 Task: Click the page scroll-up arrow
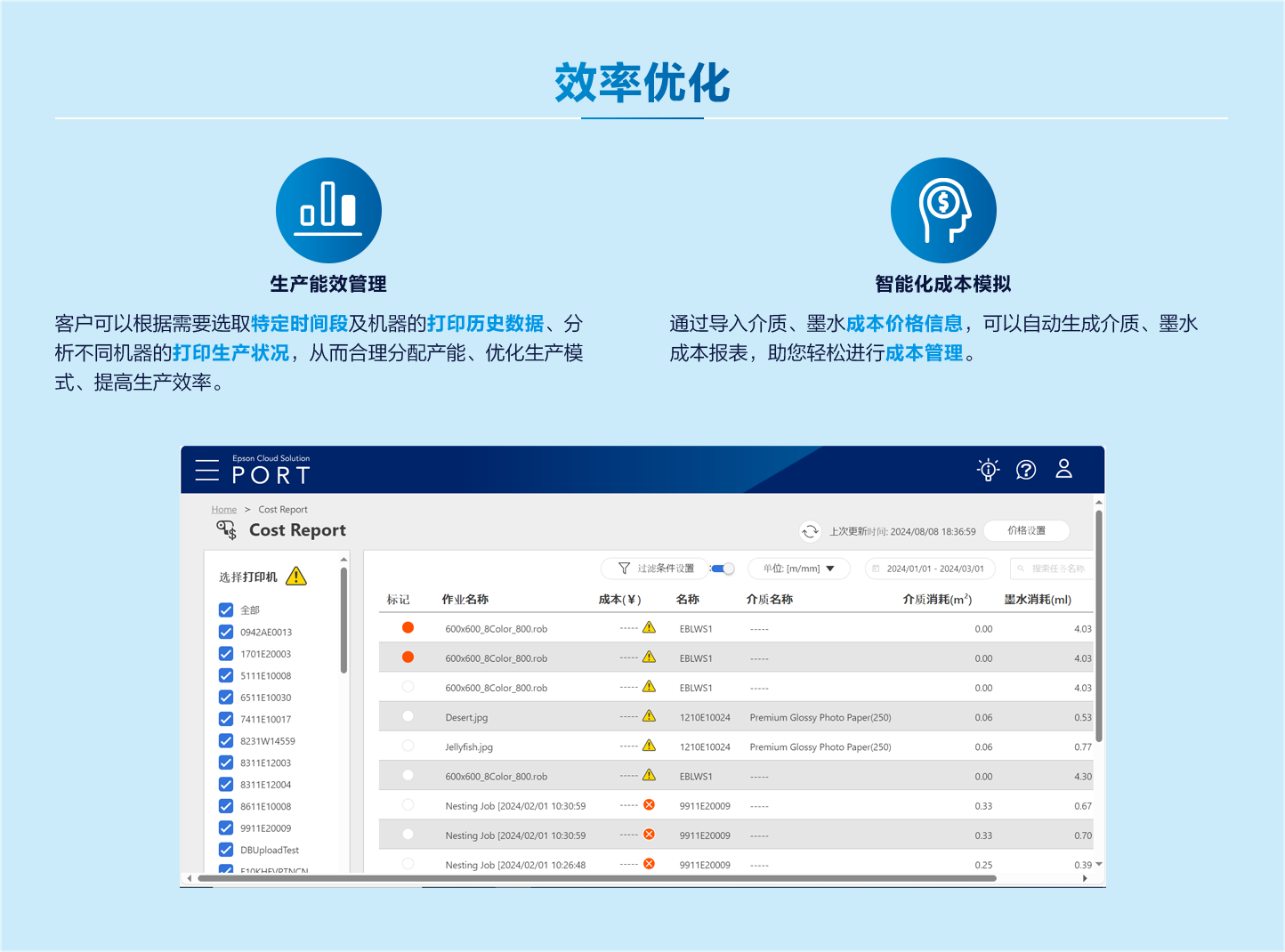point(1099,503)
